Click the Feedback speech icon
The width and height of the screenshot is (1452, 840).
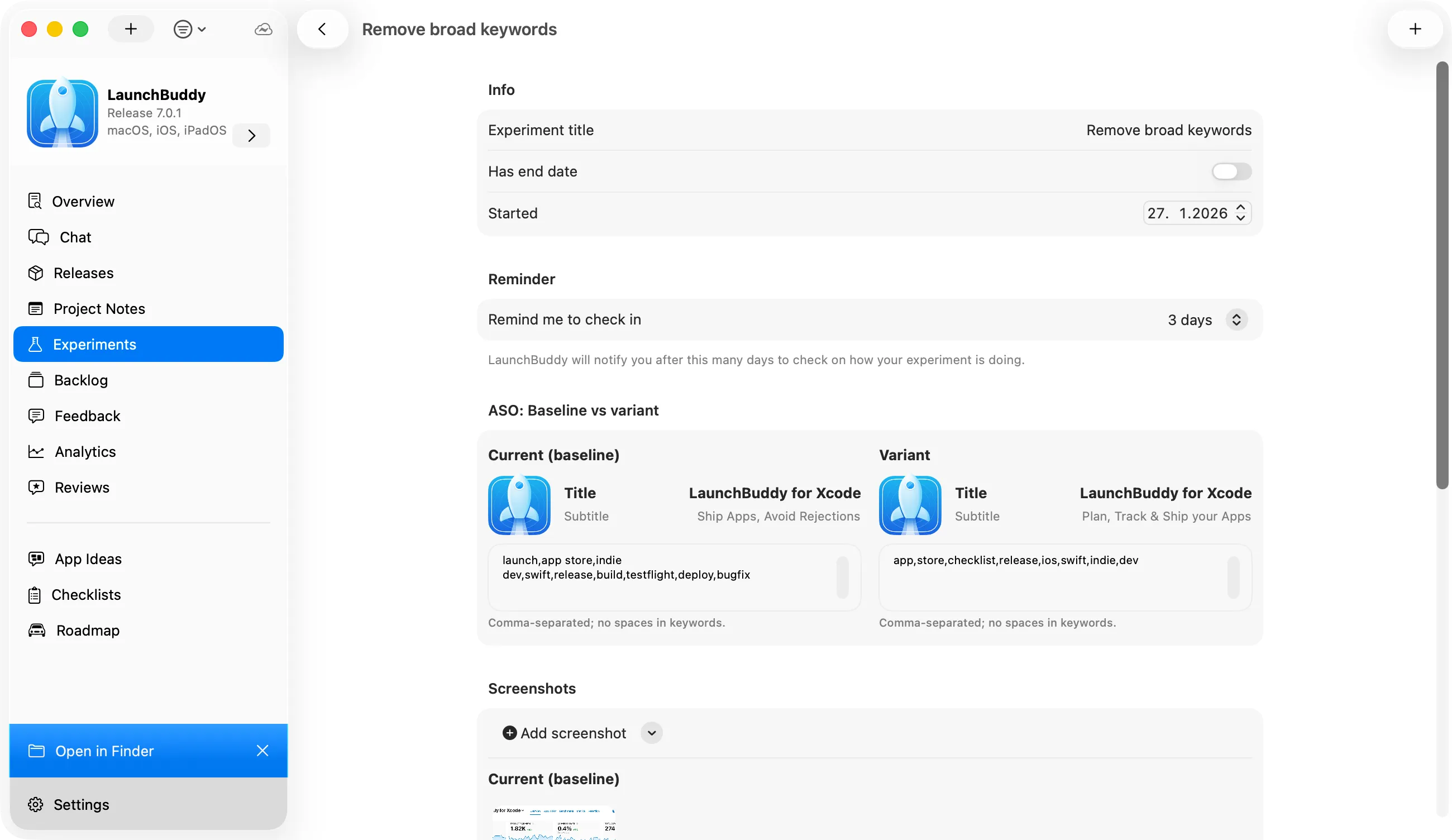click(36, 416)
